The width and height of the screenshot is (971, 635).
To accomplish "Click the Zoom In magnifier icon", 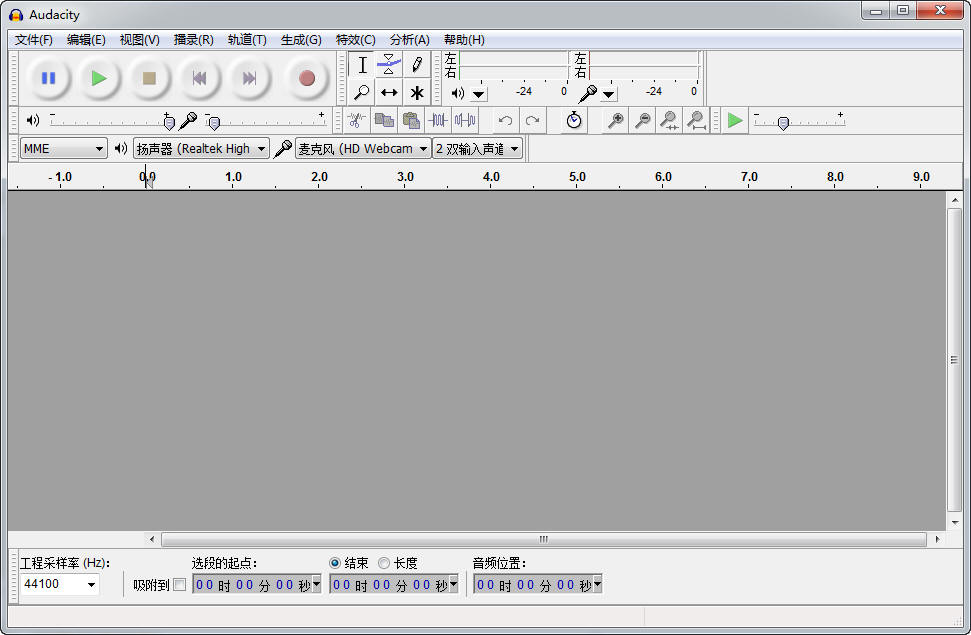I will [616, 120].
